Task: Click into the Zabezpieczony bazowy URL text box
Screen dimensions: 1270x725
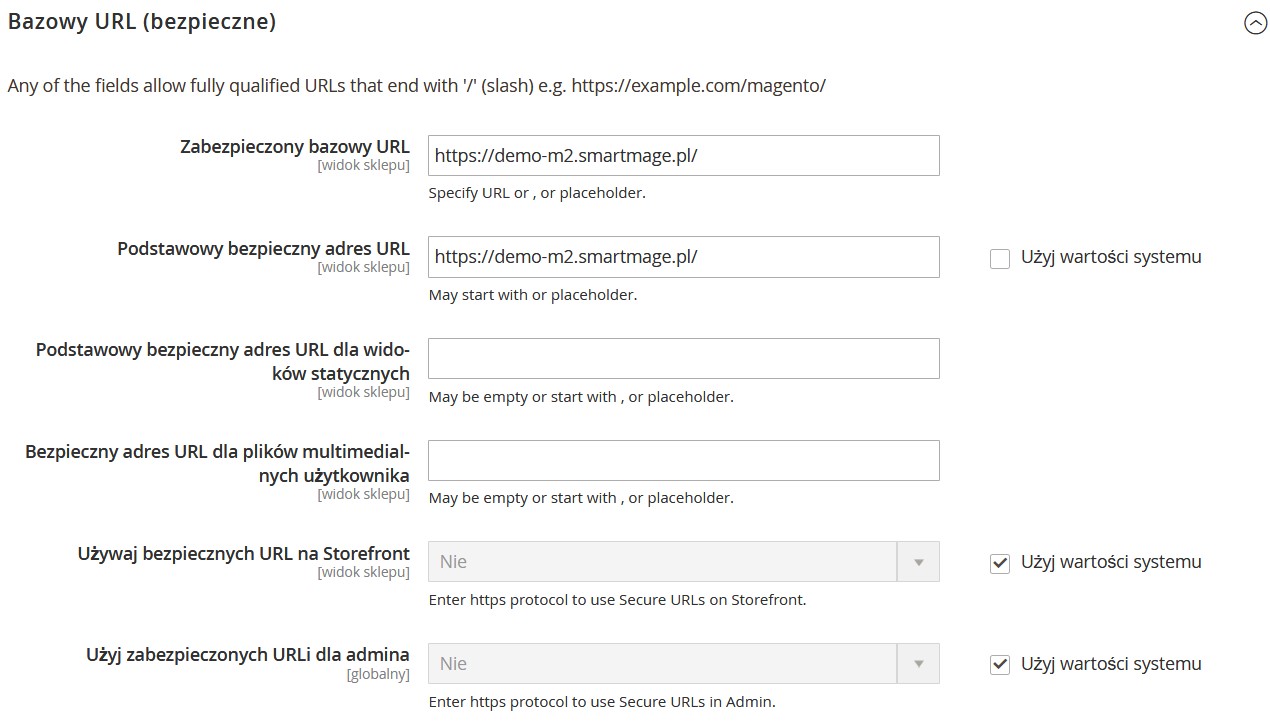Action: (683, 156)
